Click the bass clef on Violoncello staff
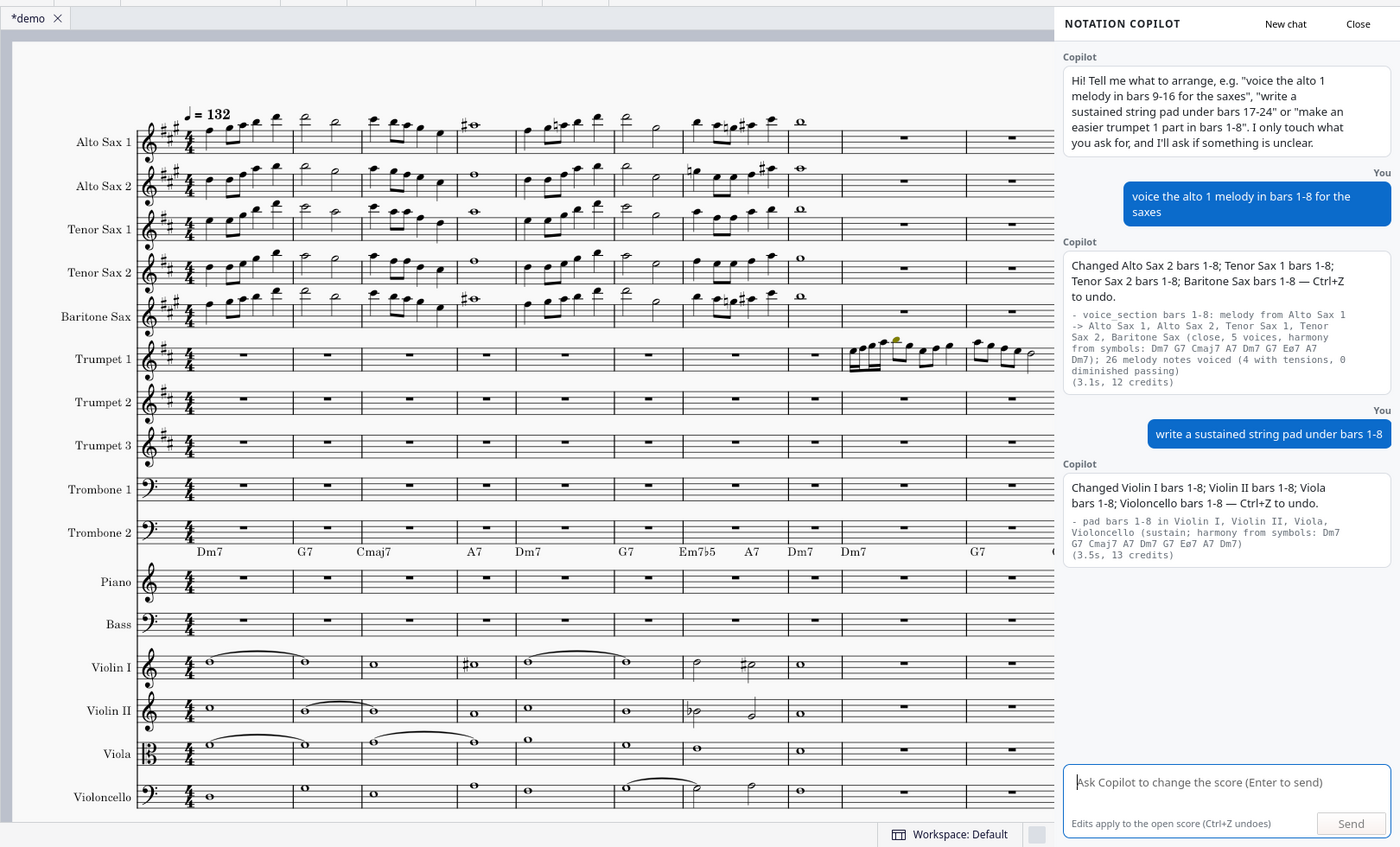1400x847 pixels. [152, 796]
